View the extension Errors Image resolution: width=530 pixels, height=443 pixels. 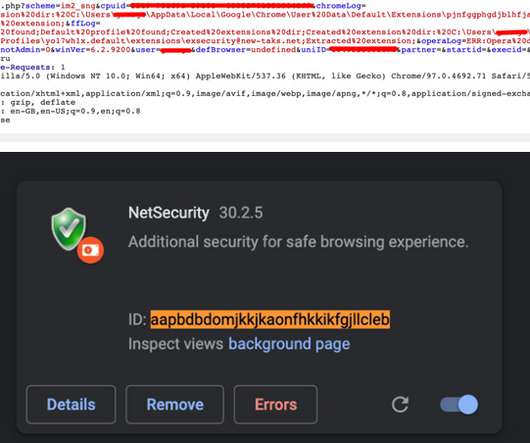(275, 404)
